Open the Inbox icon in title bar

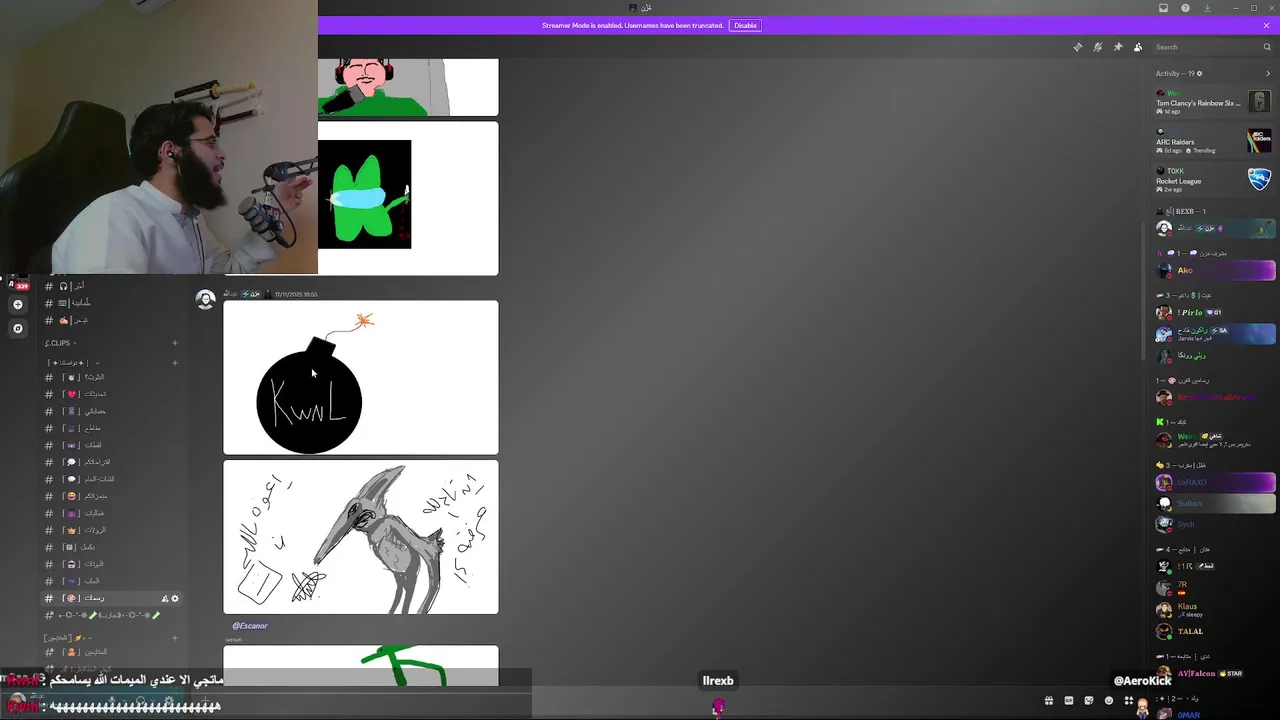point(1163,8)
